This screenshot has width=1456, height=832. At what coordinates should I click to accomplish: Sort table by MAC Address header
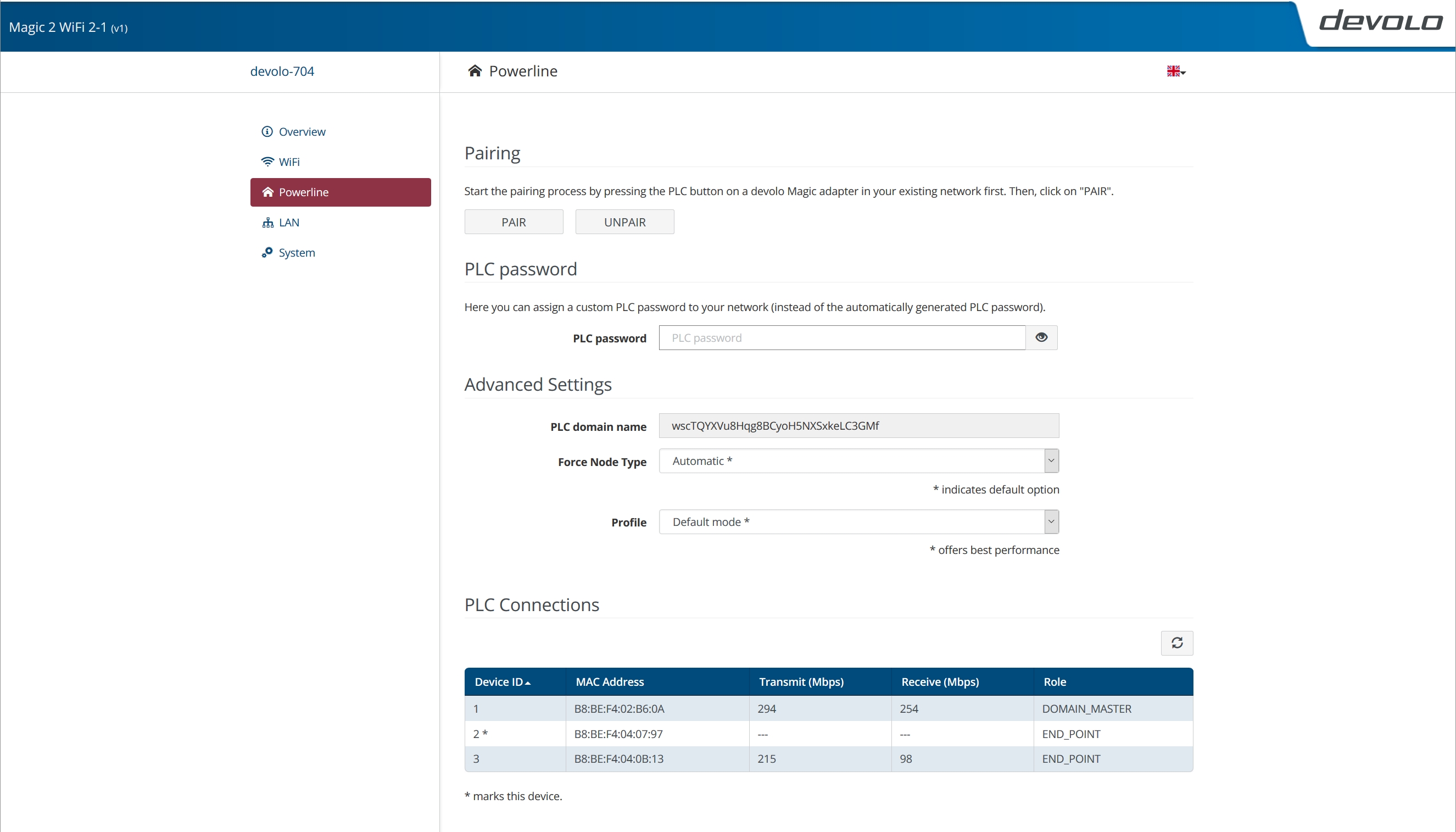tap(609, 681)
